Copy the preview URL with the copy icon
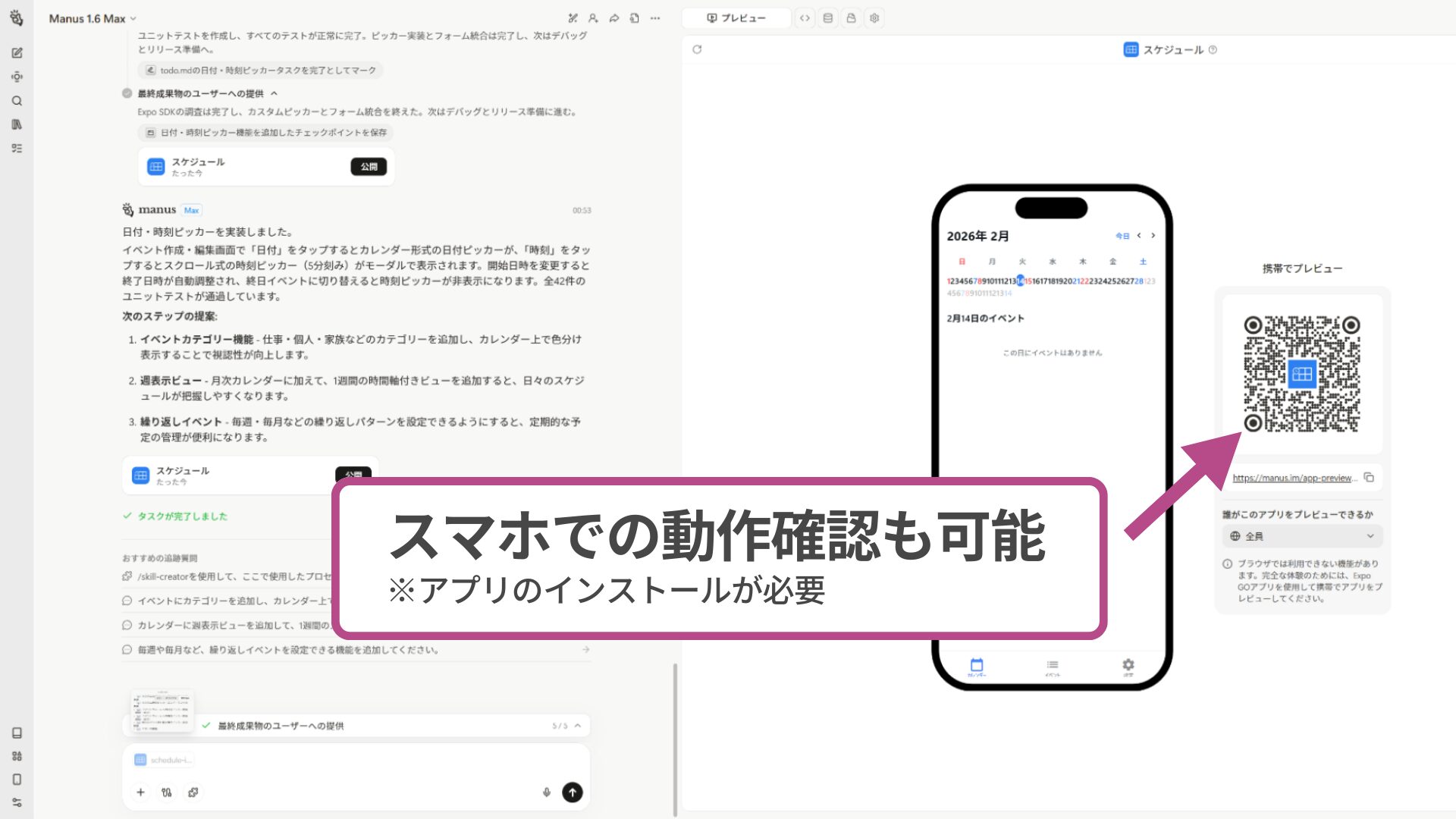 1369,478
